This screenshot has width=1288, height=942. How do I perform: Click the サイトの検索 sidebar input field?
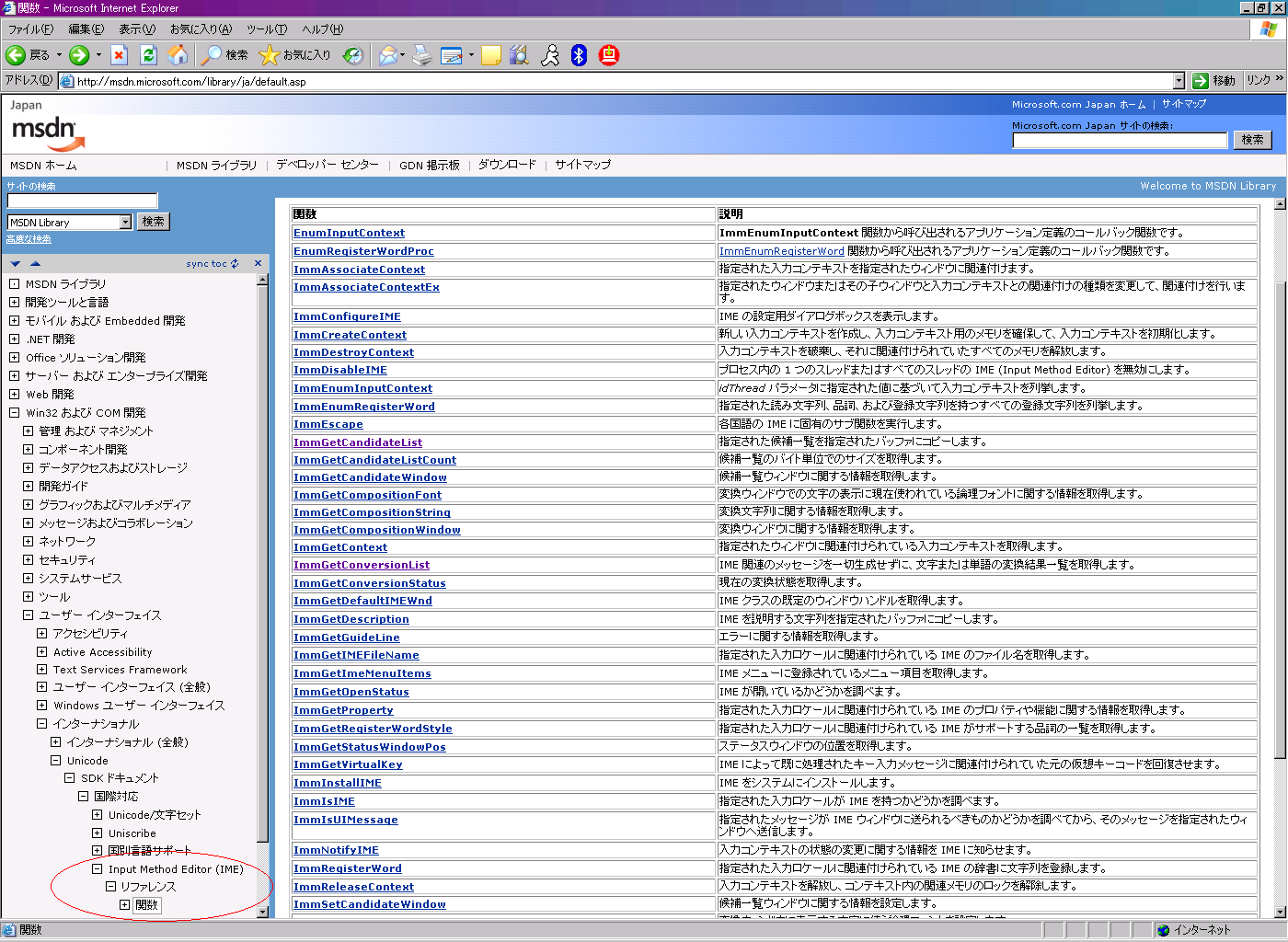tap(82, 201)
